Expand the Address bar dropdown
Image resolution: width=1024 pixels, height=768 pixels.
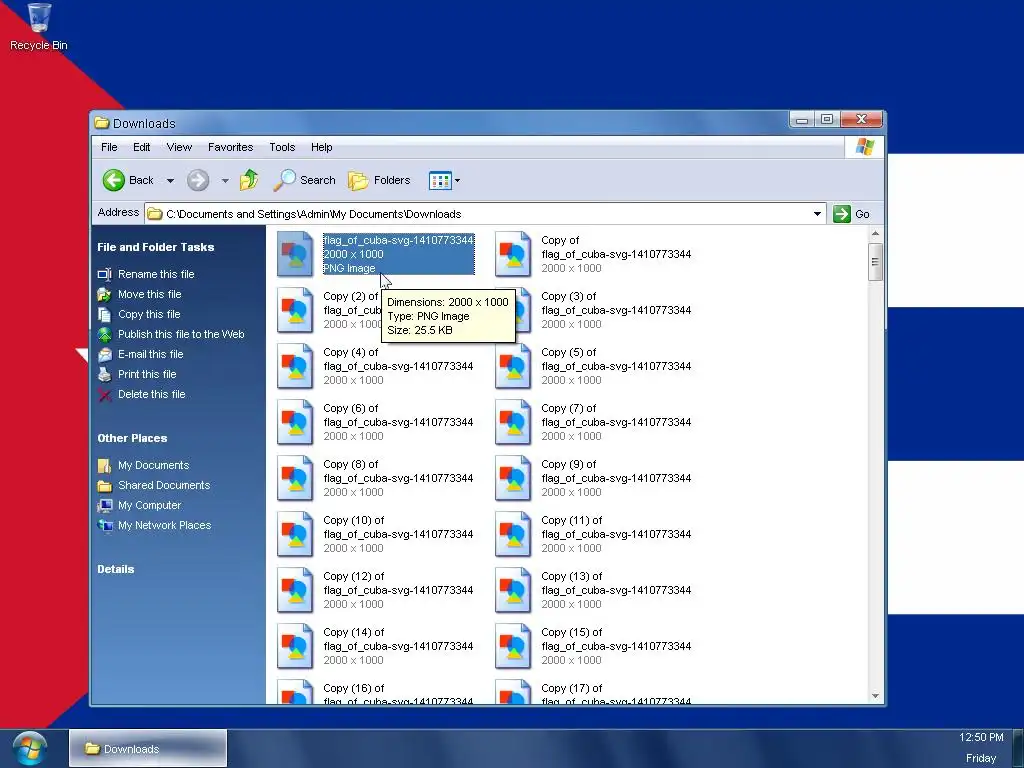click(817, 214)
